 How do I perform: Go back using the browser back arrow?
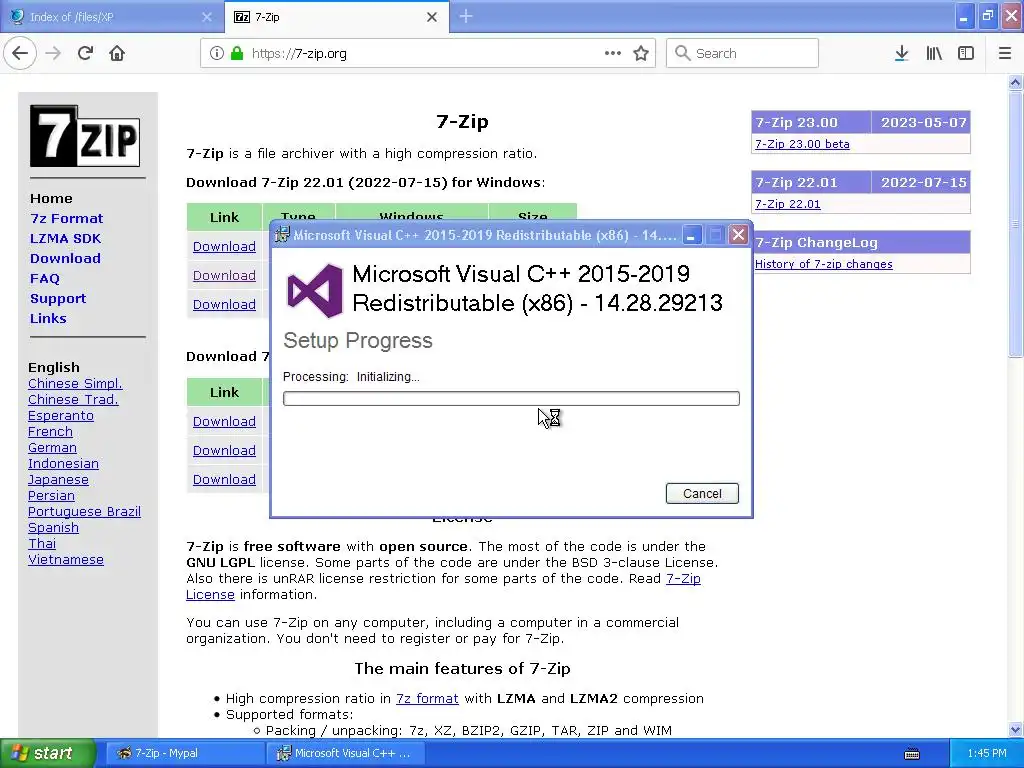click(20, 53)
